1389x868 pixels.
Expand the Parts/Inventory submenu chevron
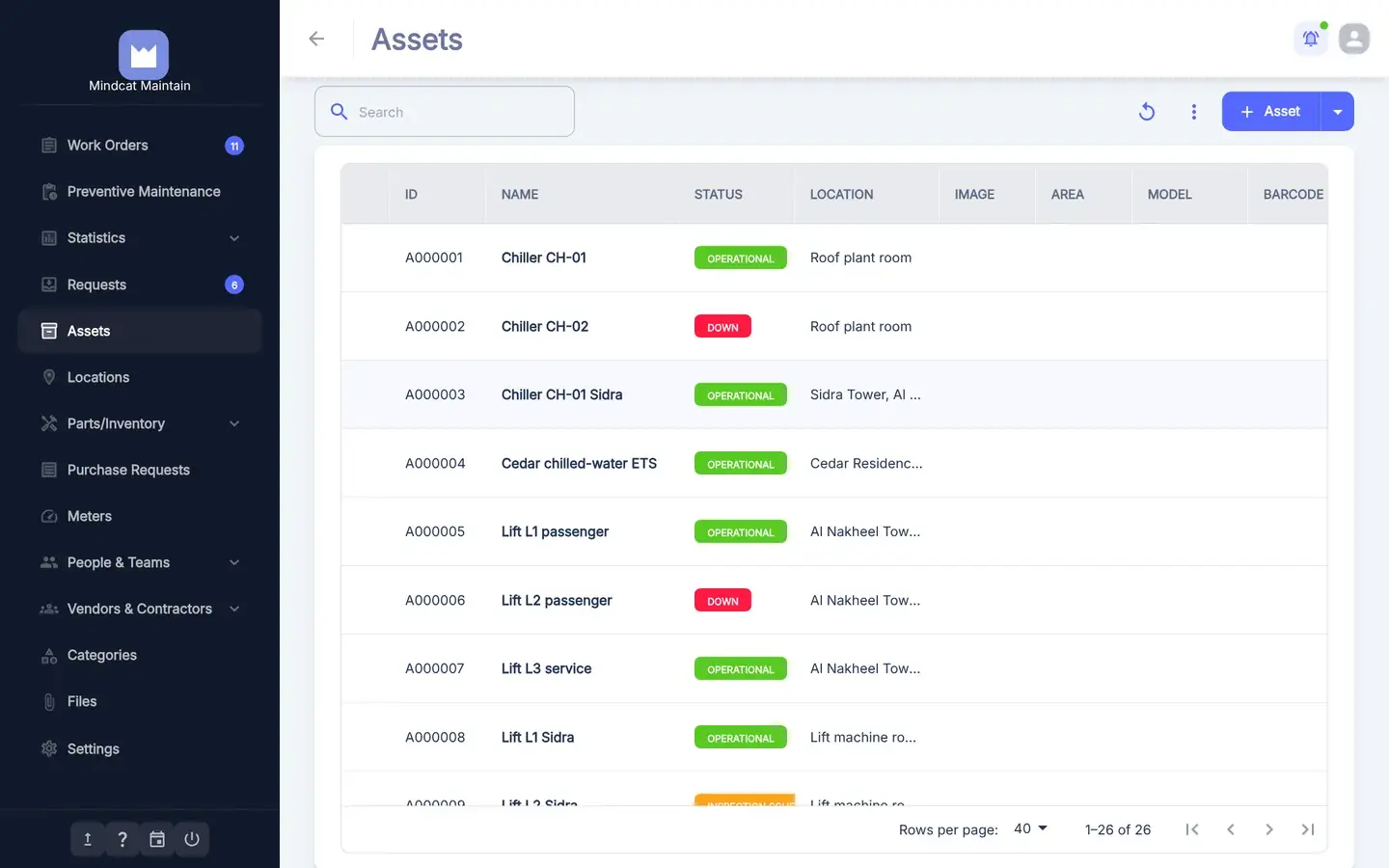pyautogui.click(x=234, y=423)
